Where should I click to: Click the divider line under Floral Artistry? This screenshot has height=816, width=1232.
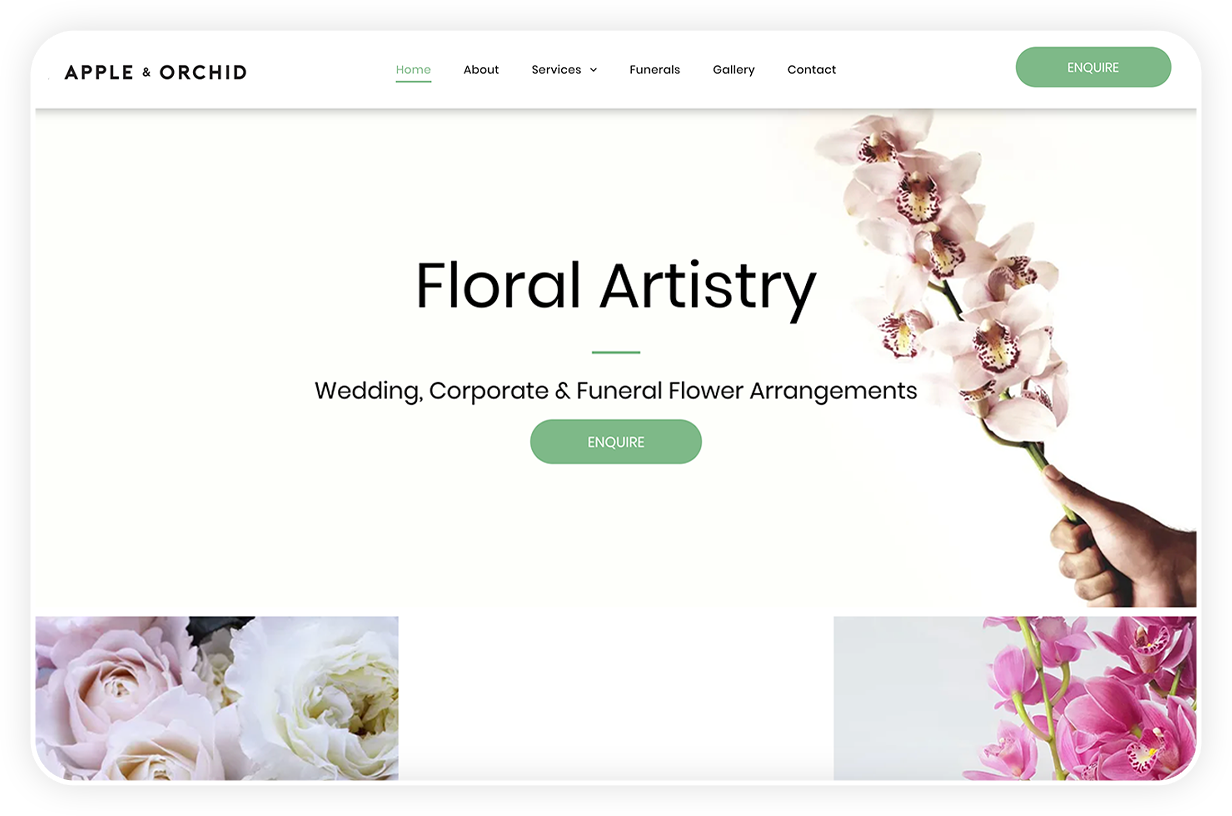[615, 352]
